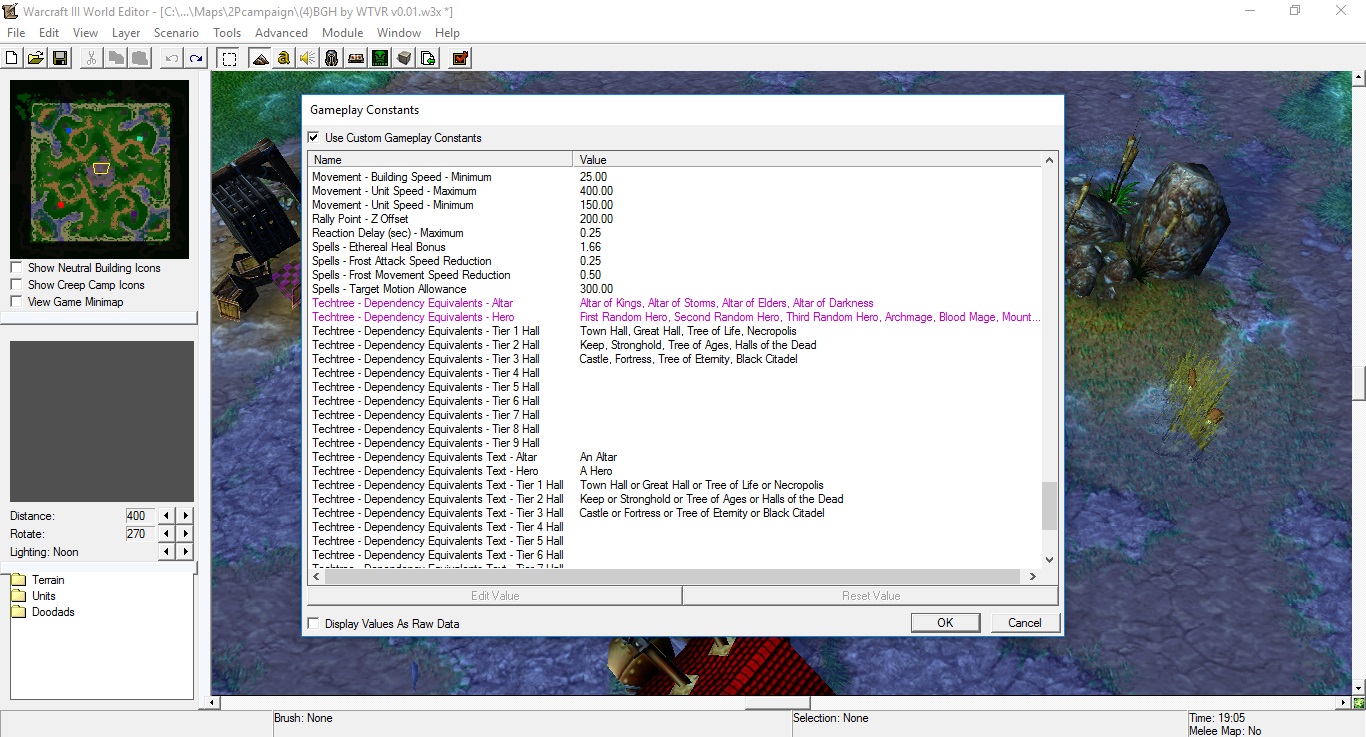Click the Warcraft III title bar app icon
The image size is (1366, 737).
tap(11, 11)
